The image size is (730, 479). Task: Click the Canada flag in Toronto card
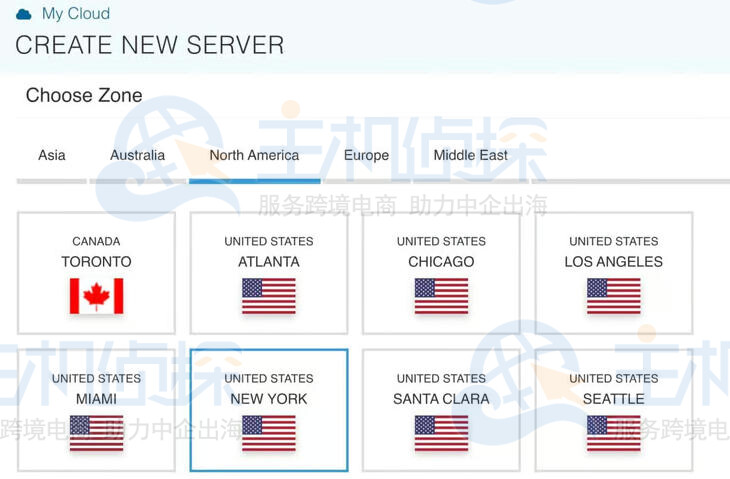tap(96, 296)
